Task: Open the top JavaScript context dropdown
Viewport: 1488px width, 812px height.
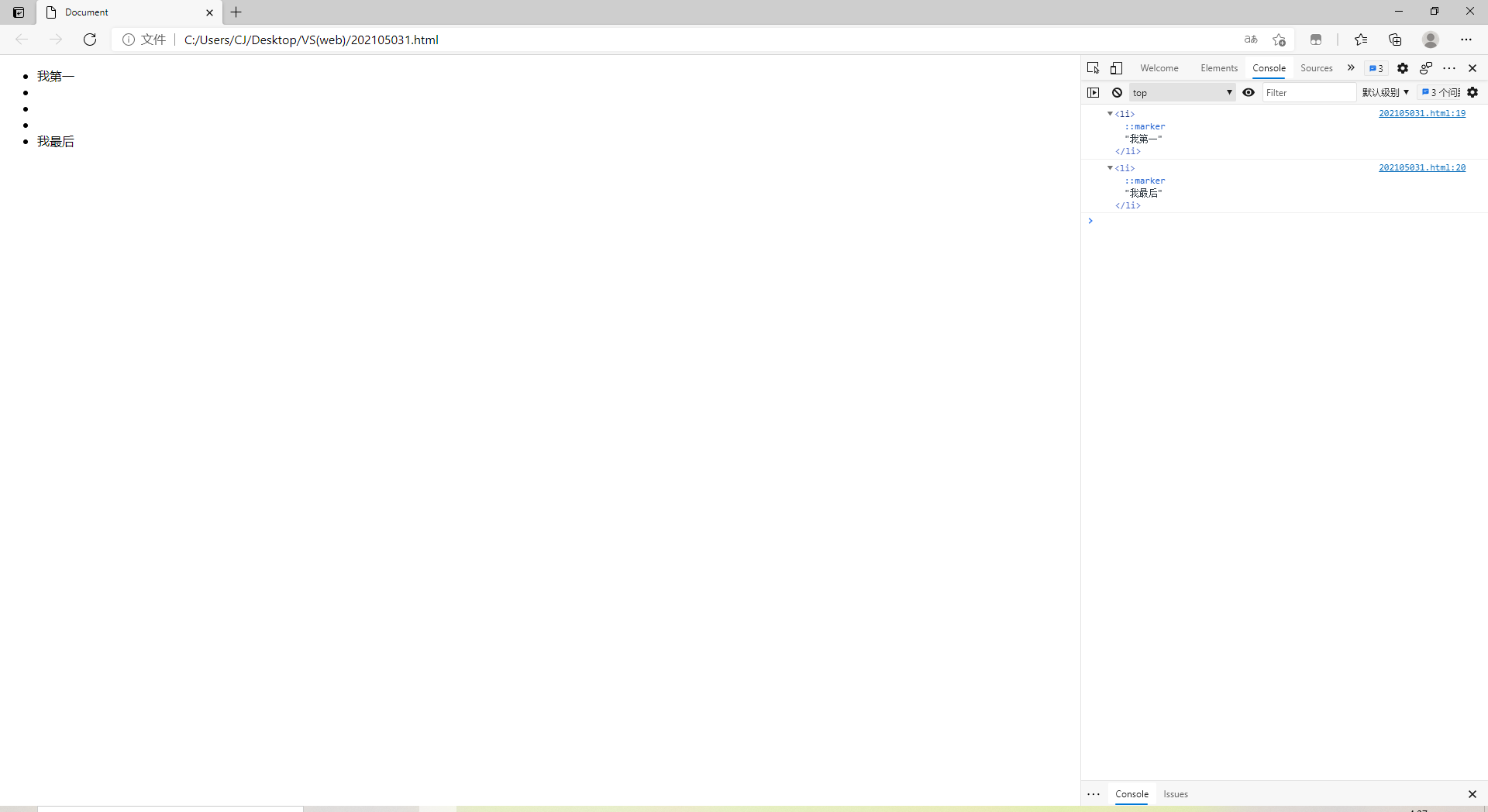Action: [1182, 92]
